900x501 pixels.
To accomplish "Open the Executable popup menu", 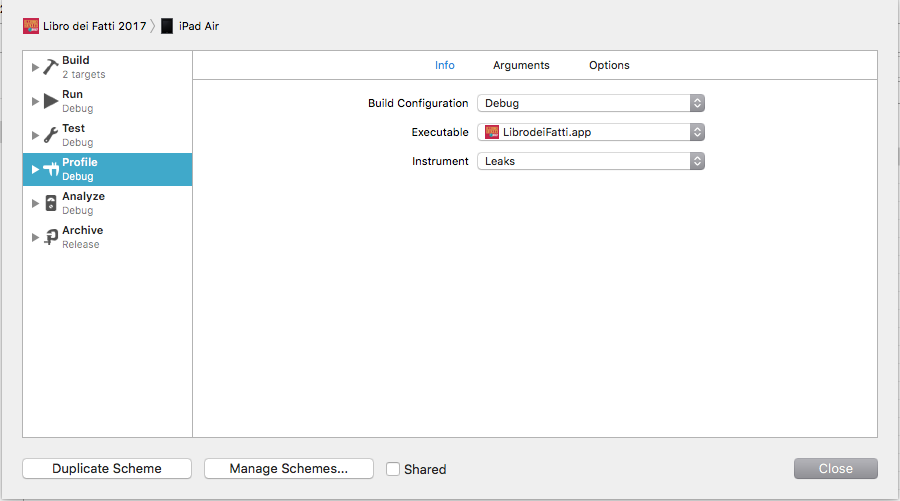I will pyautogui.click(x=591, y=132).
